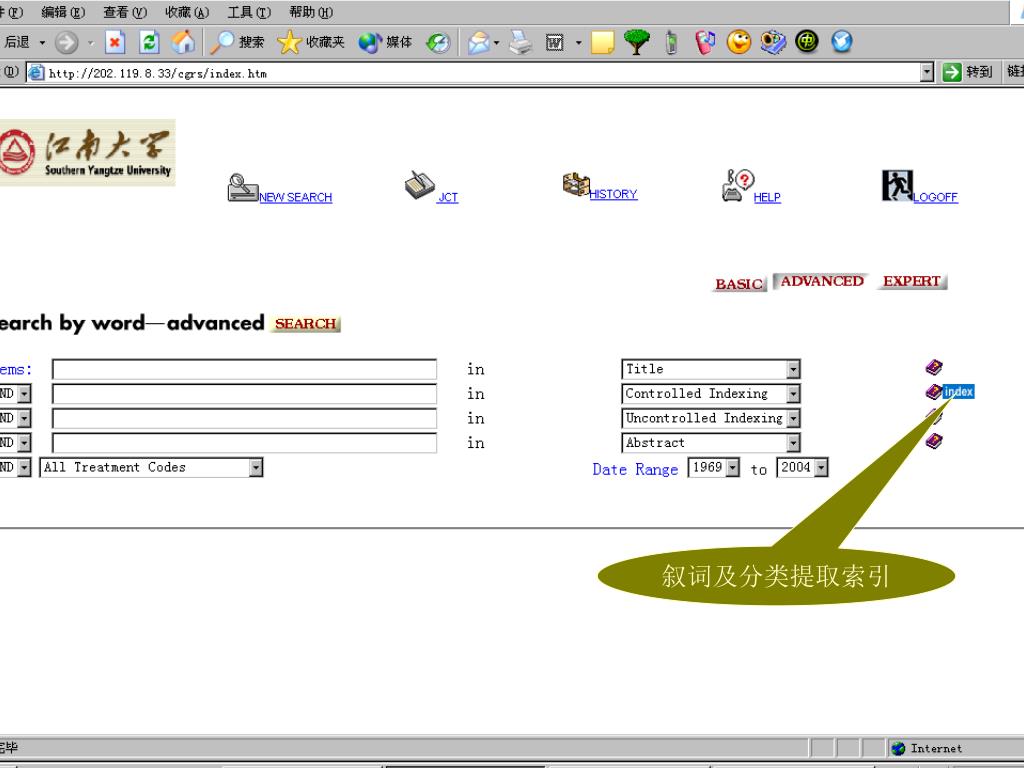Click the black-yellow round toolbar icon
Viewport: 1024px width, 768px height.
pyautogui.click(x=807, y=42)
